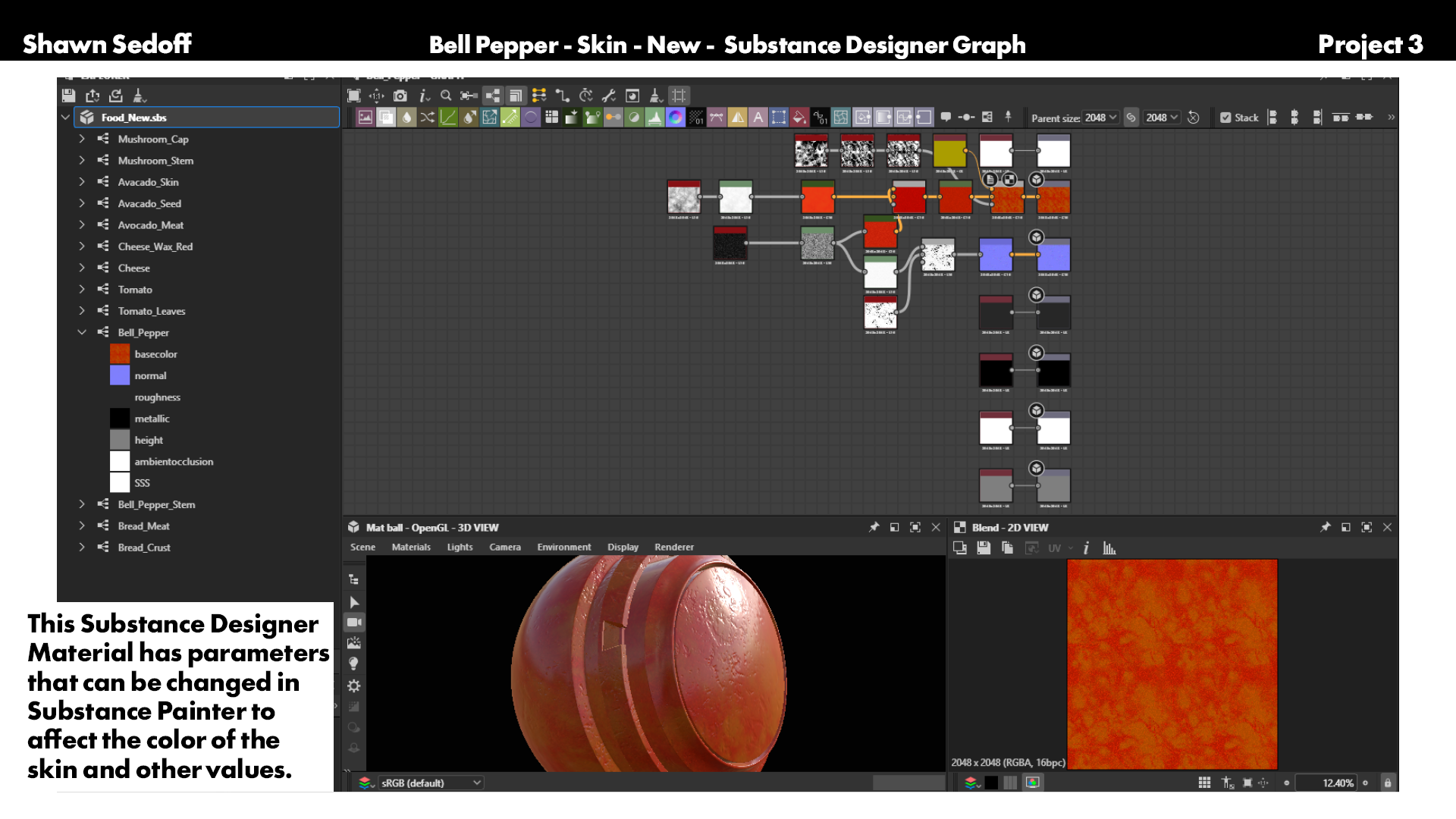Click the histogram icon in 2D view toolbar

click(x=1109, y=548)
